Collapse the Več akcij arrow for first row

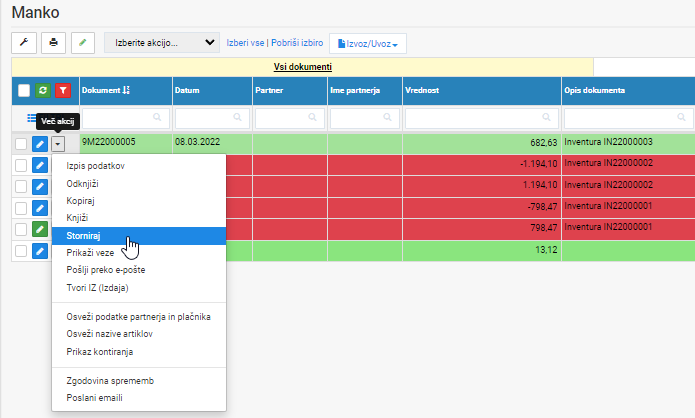coord(58,144)
